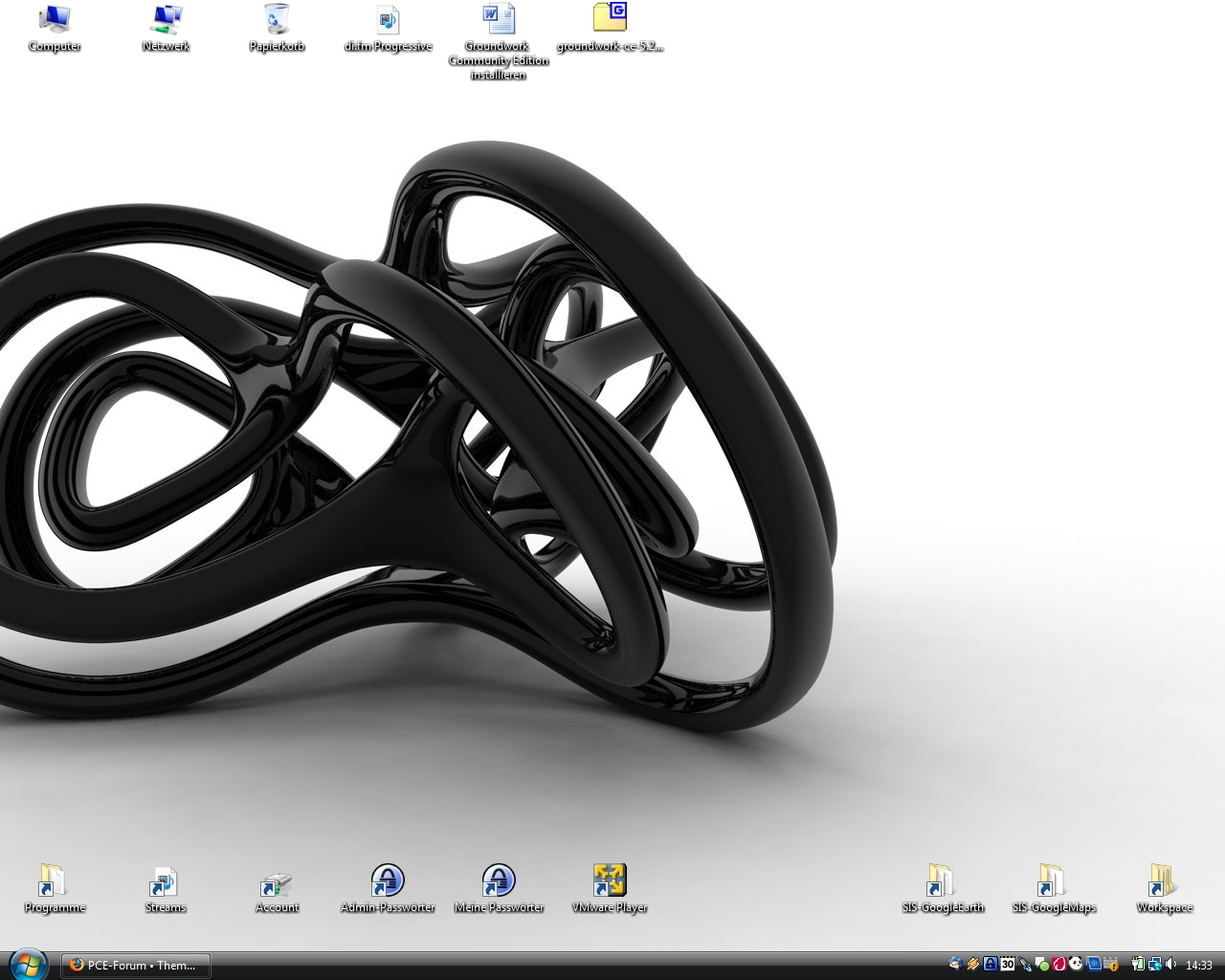Open the Admin-Passwörter password database shortcut

[388, 880]
